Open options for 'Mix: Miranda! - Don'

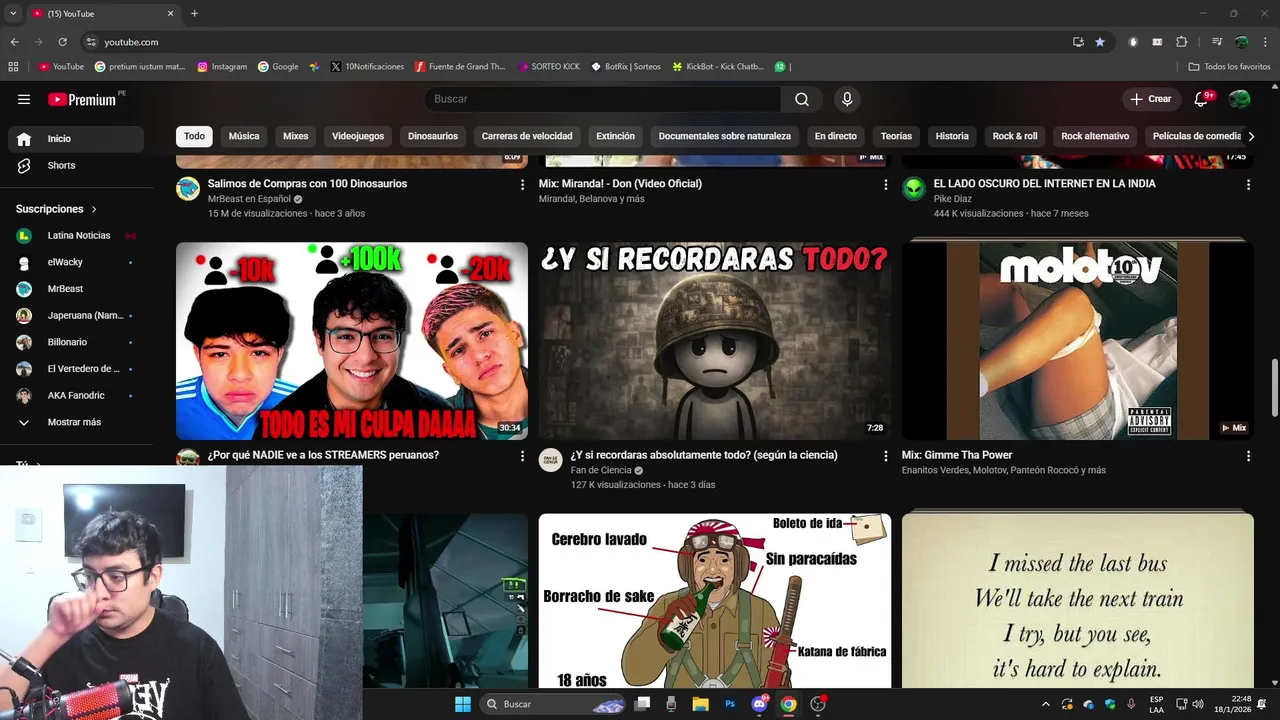tap(885, 185)
